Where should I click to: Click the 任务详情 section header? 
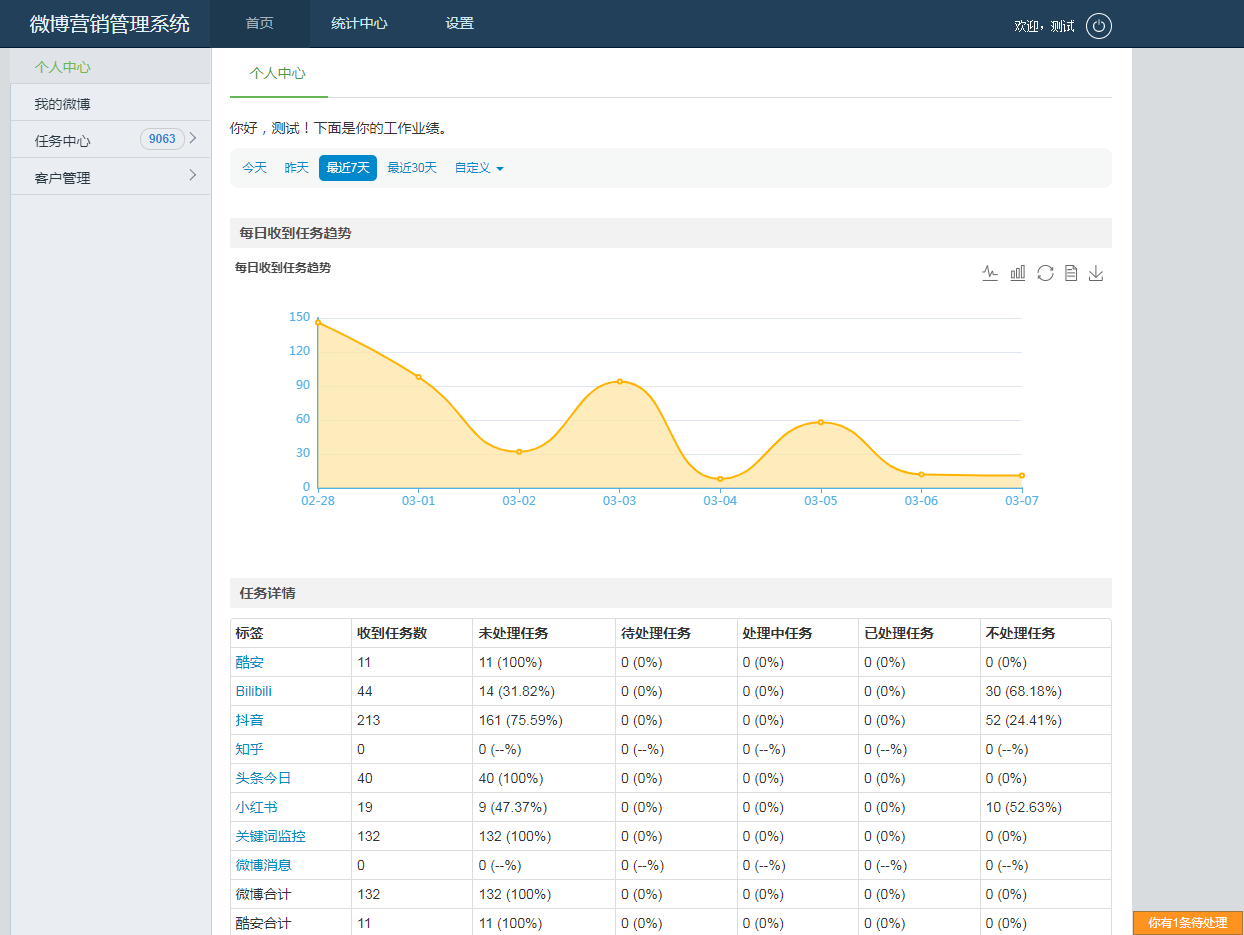point(671,593)
